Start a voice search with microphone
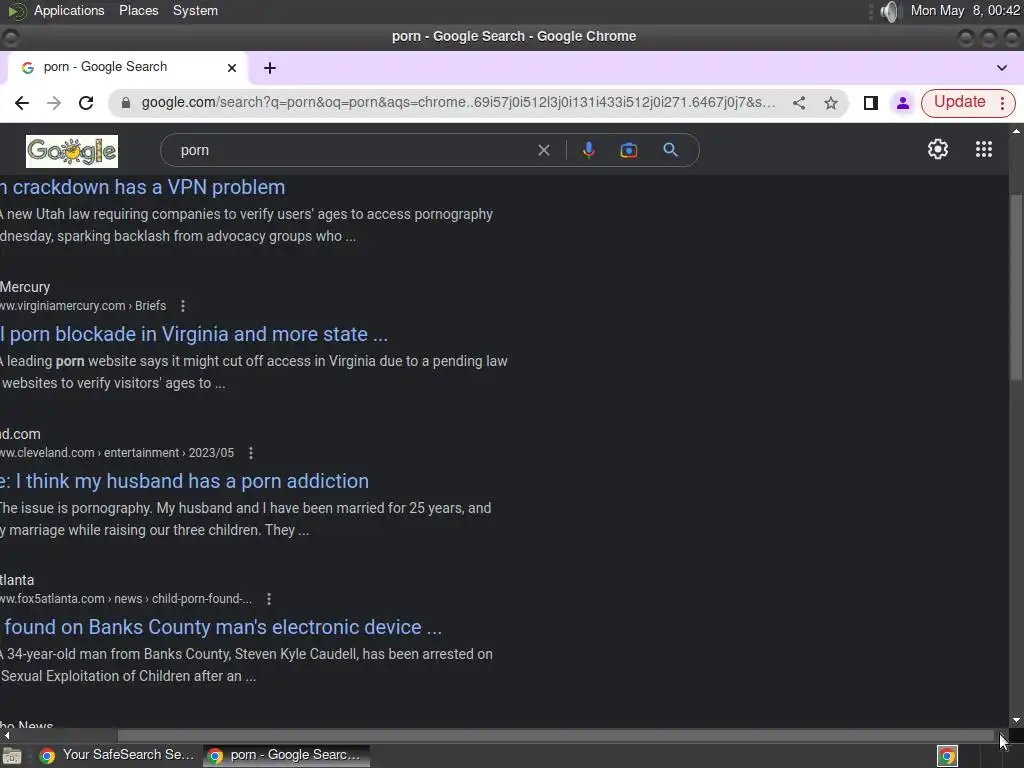Screen dimensions: 1024x768 pyautogui.click(x=588, y=150)
